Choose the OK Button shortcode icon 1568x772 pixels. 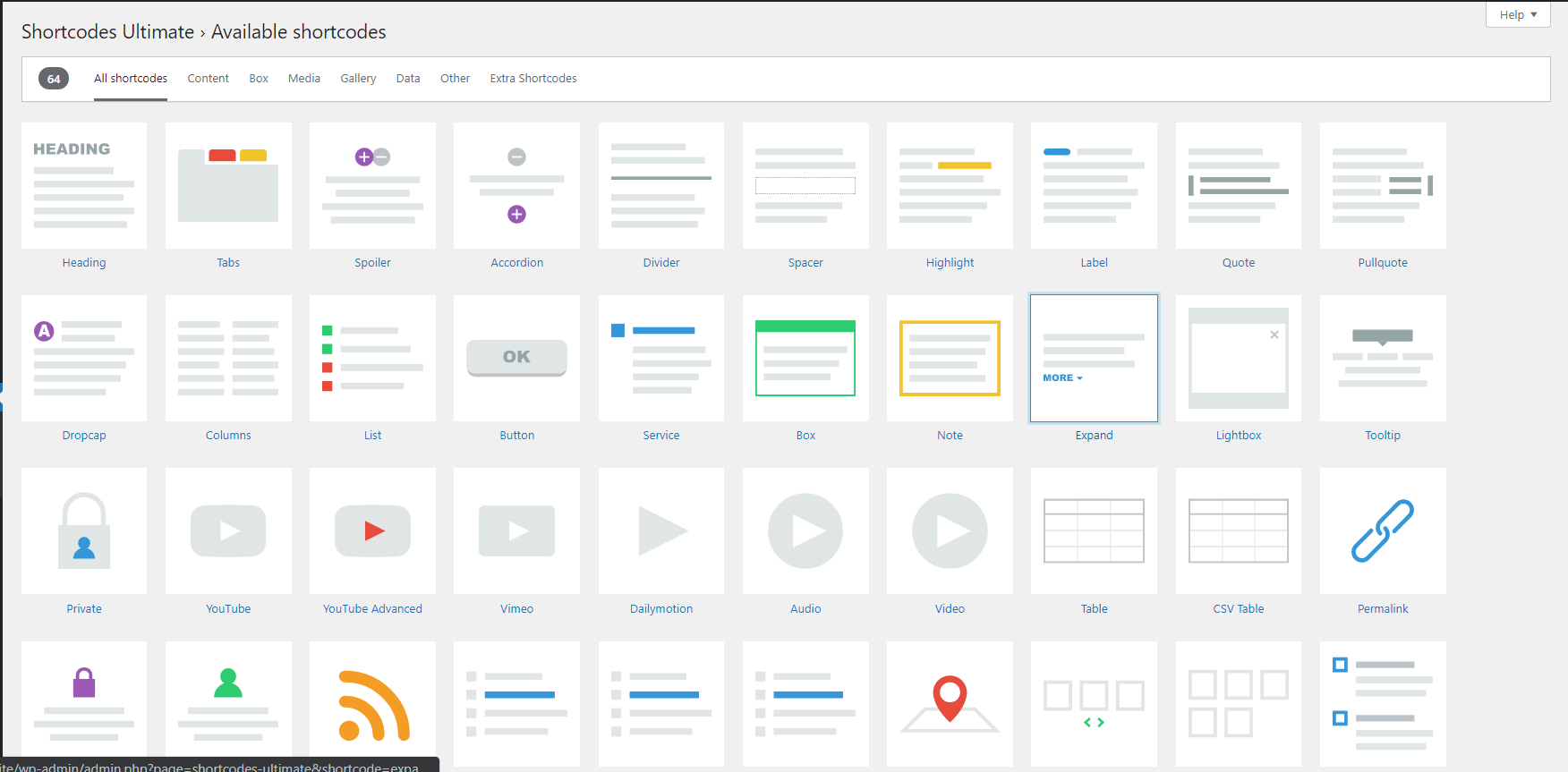[x=516, y=358]
